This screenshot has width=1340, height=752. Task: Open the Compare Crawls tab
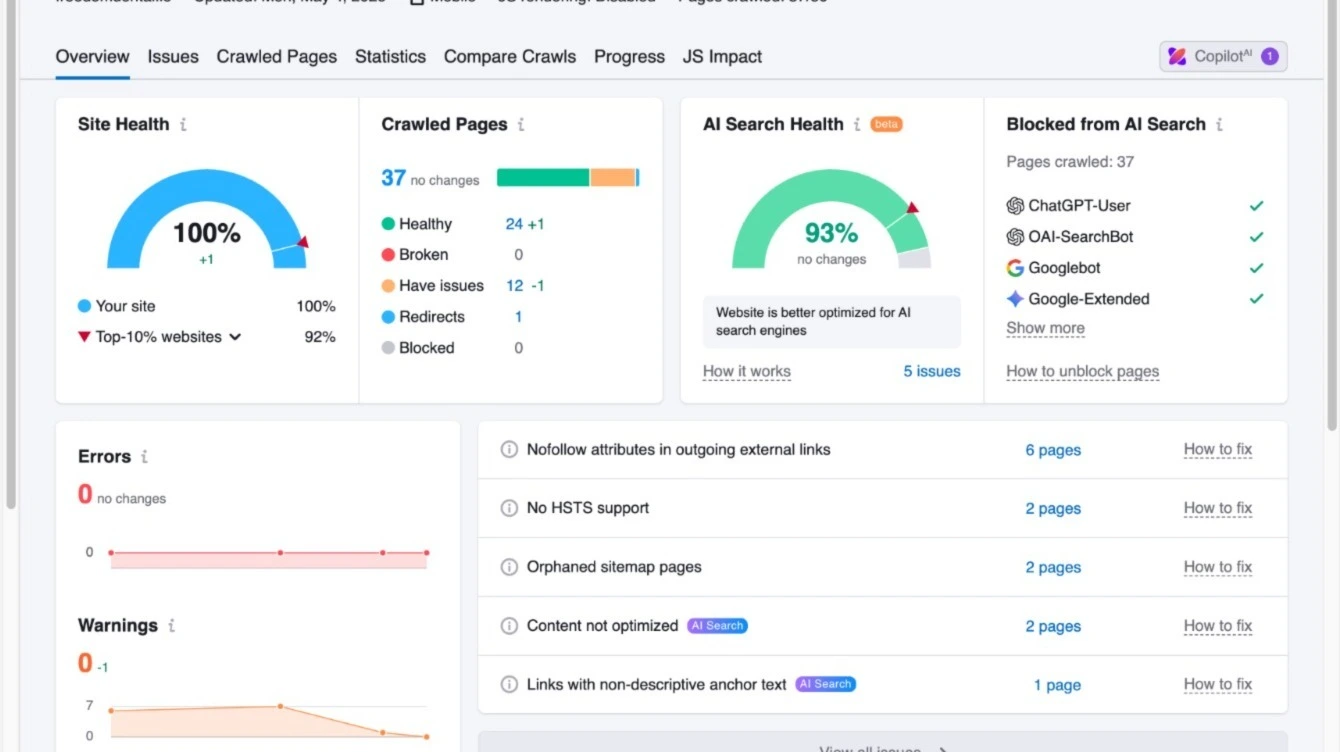(x=510, y=57)
